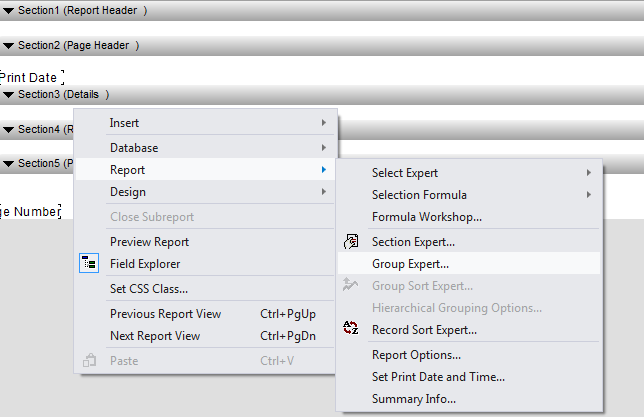Screen dimensions: 644x417
Task: Collapse Section1 Report Header triangle
Action: coord(8,11)
